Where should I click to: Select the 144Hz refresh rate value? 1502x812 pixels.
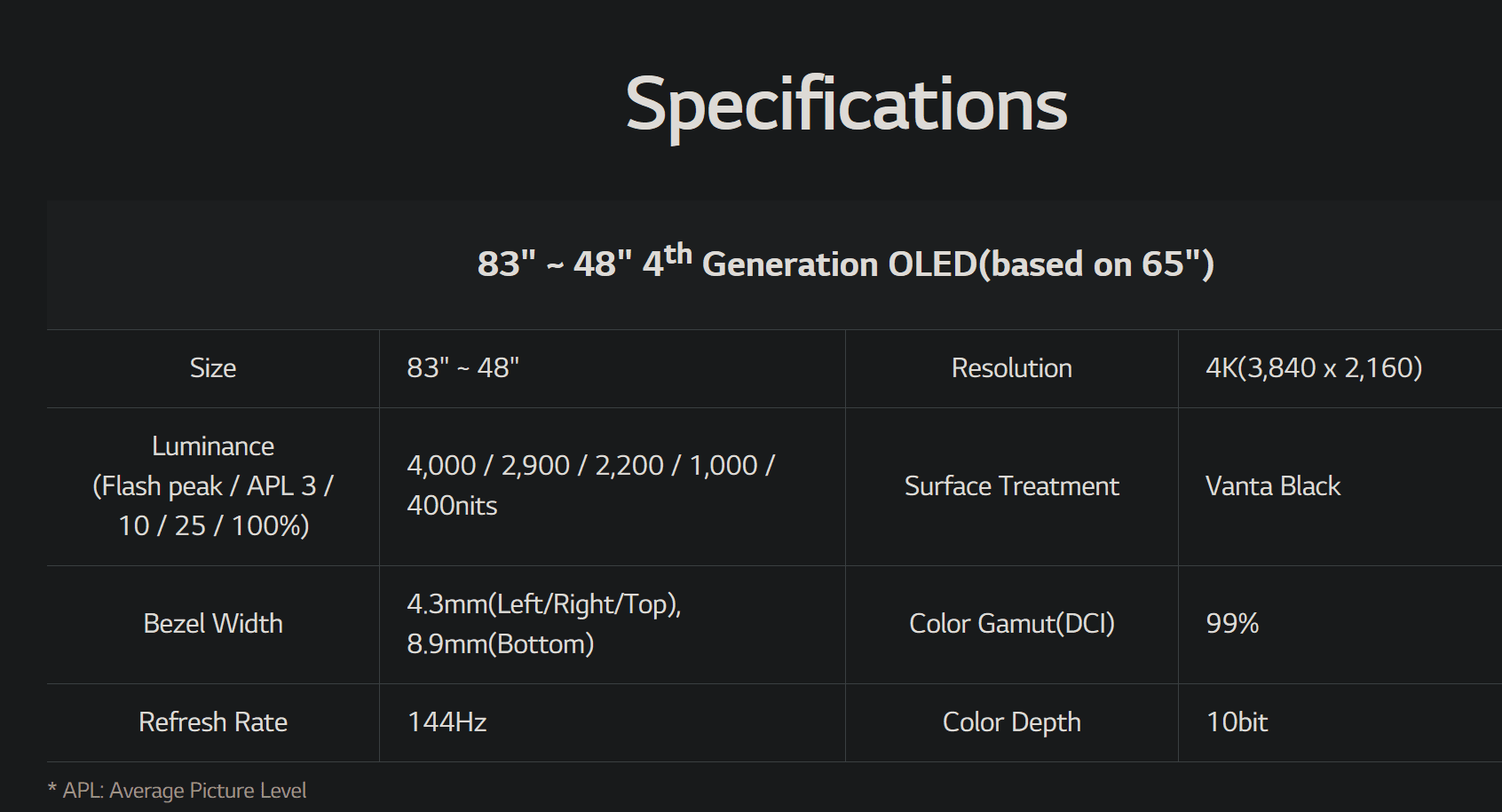pos(447,722)
